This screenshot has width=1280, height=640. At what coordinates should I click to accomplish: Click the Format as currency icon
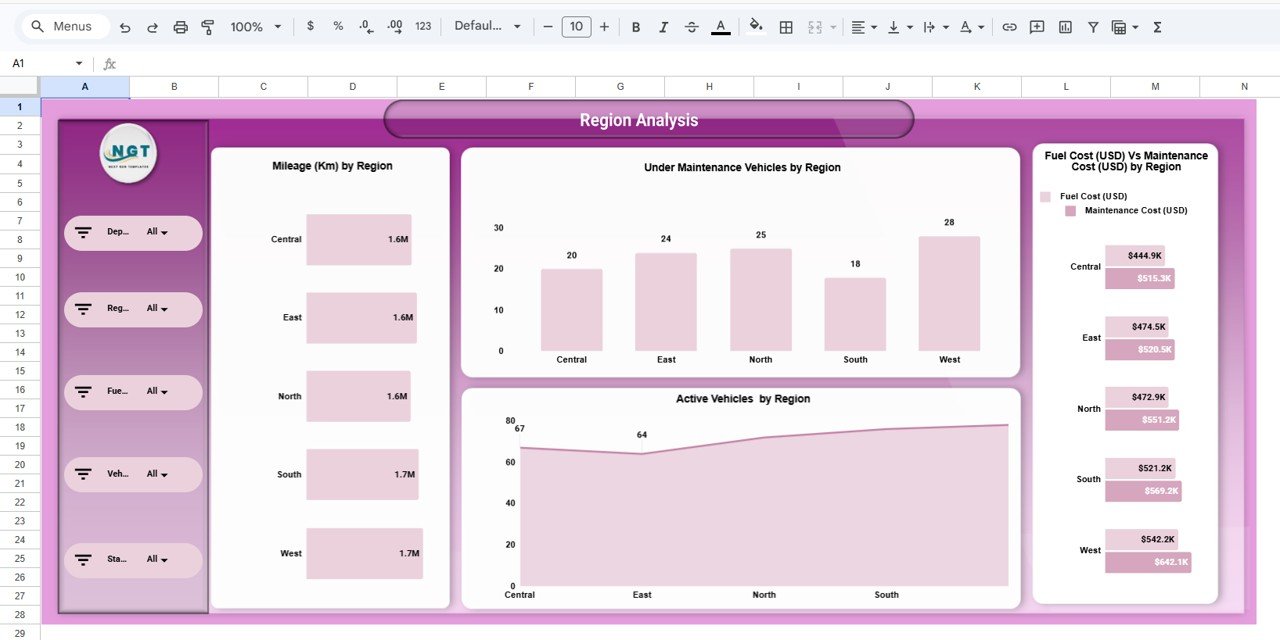click(x=312, y=27)
